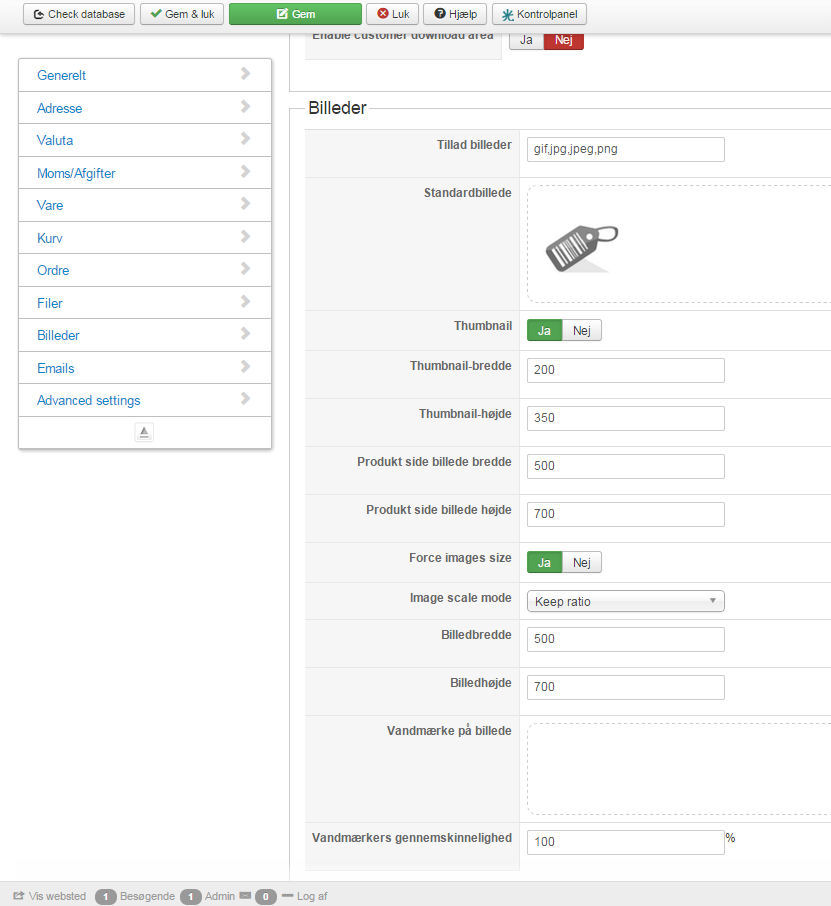The image size is (831, 906).
Task: Open the Valuta settings tab
Action: (x=55, y=140)
